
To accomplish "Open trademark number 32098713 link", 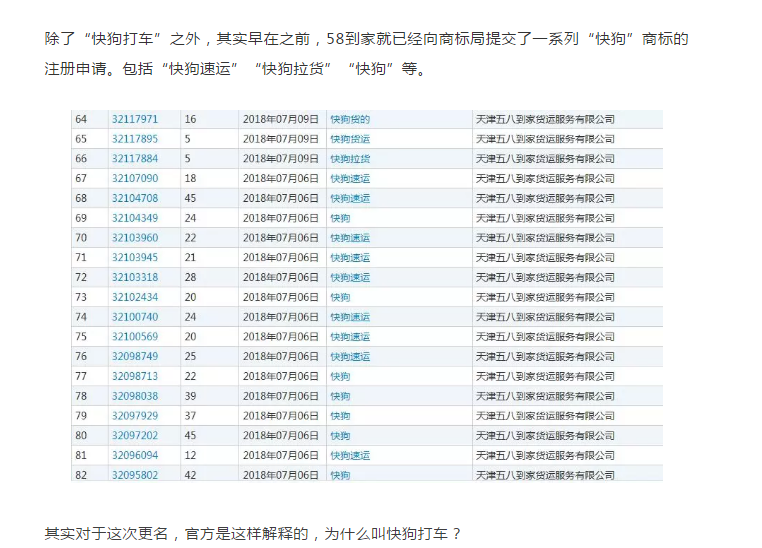I will click(x=135, y=376).
